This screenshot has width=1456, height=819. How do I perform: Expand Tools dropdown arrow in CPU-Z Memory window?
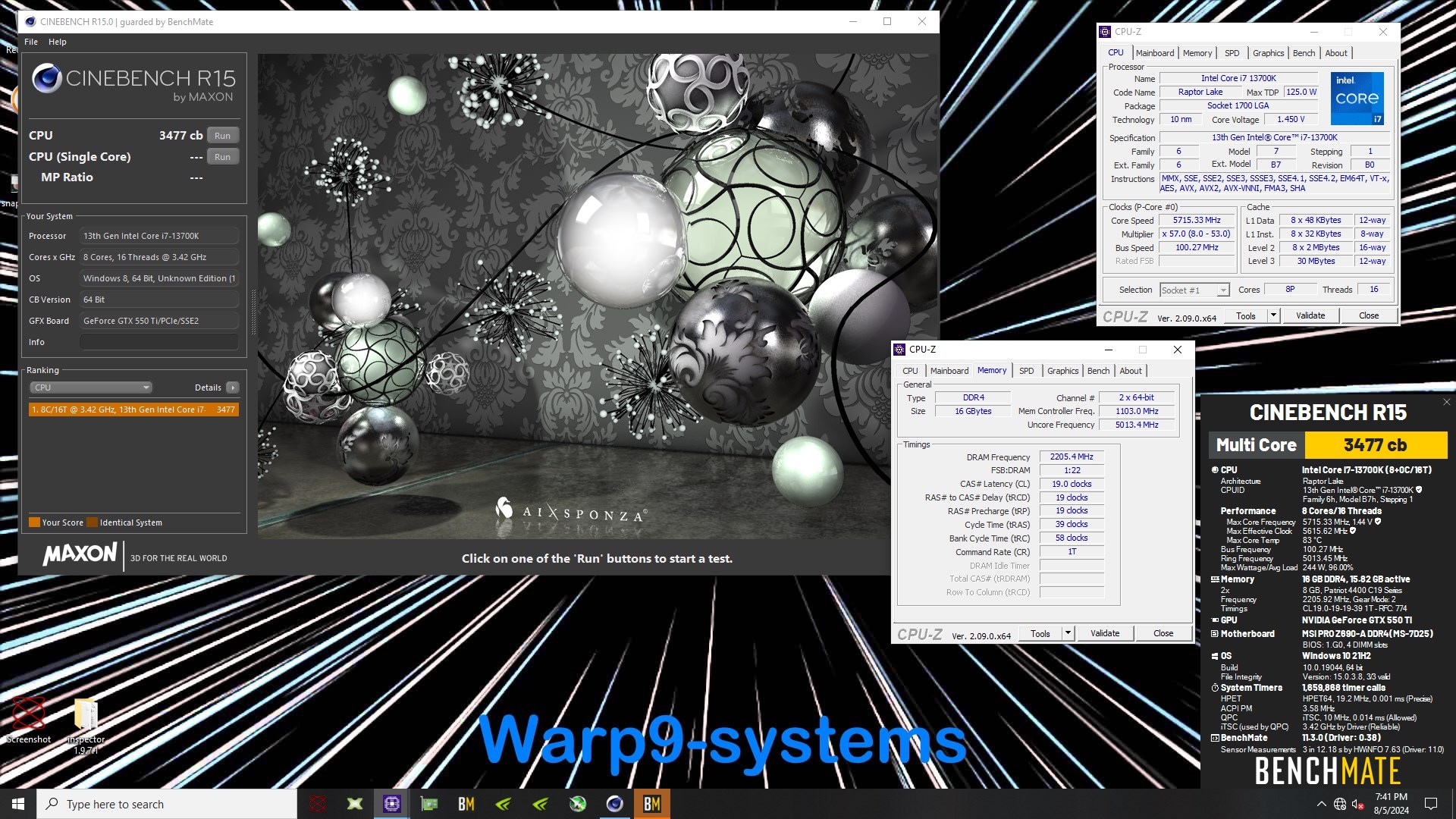coord(1068,633)
